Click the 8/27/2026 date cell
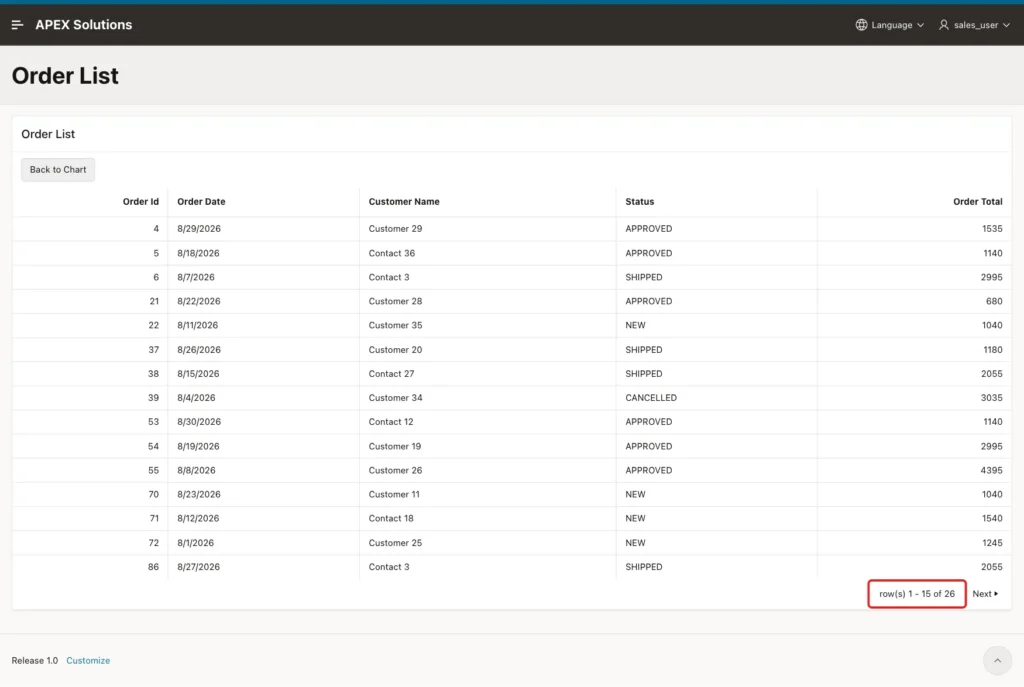Image resolution: width=1024 pixels, height=687 pixels. [199, 567]
